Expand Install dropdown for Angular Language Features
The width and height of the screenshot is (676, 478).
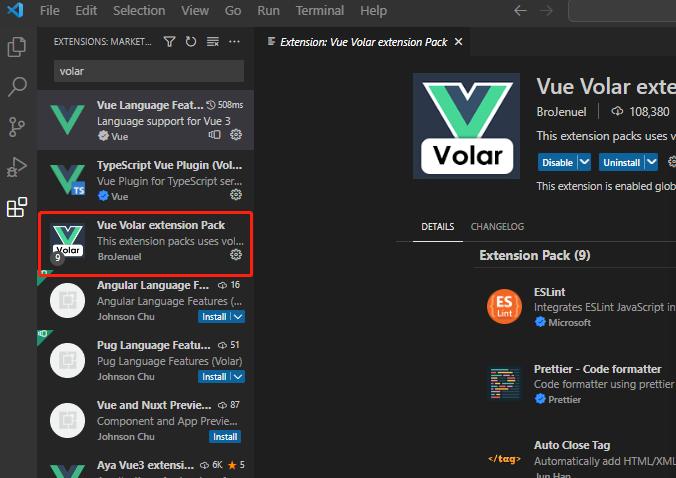click(x=238, y=317)
